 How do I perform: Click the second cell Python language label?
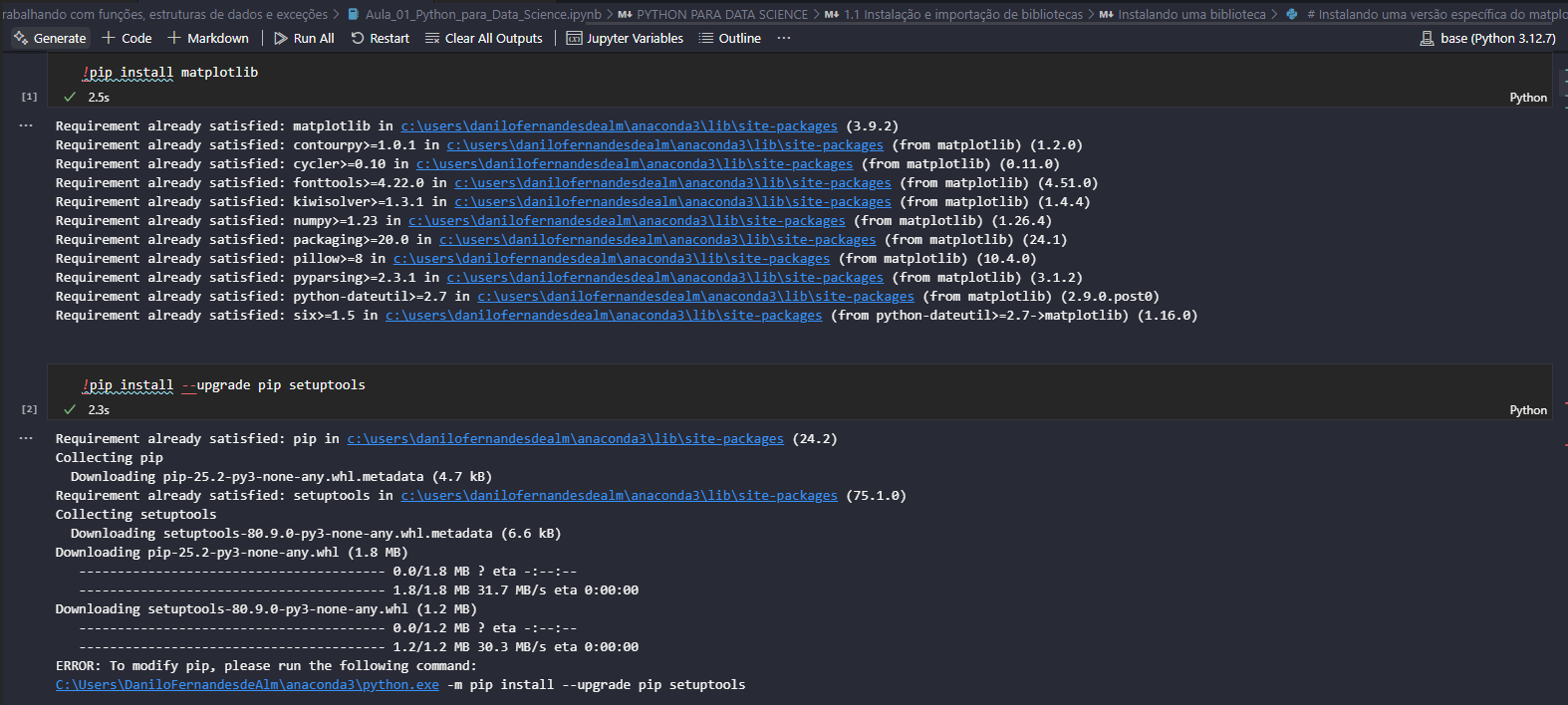[1528, 410]
